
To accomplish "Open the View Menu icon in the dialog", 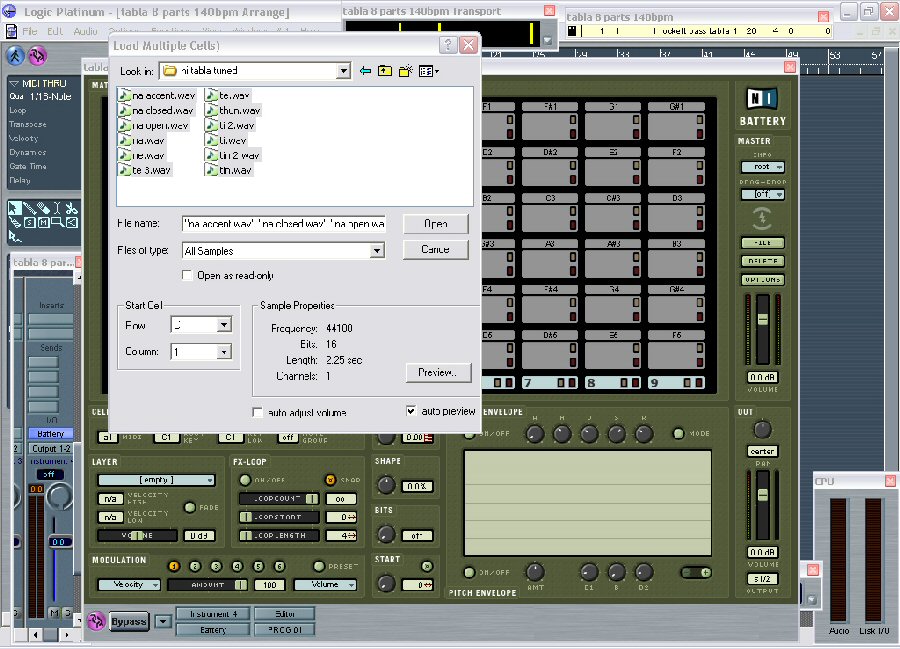I will coord(429,71).
